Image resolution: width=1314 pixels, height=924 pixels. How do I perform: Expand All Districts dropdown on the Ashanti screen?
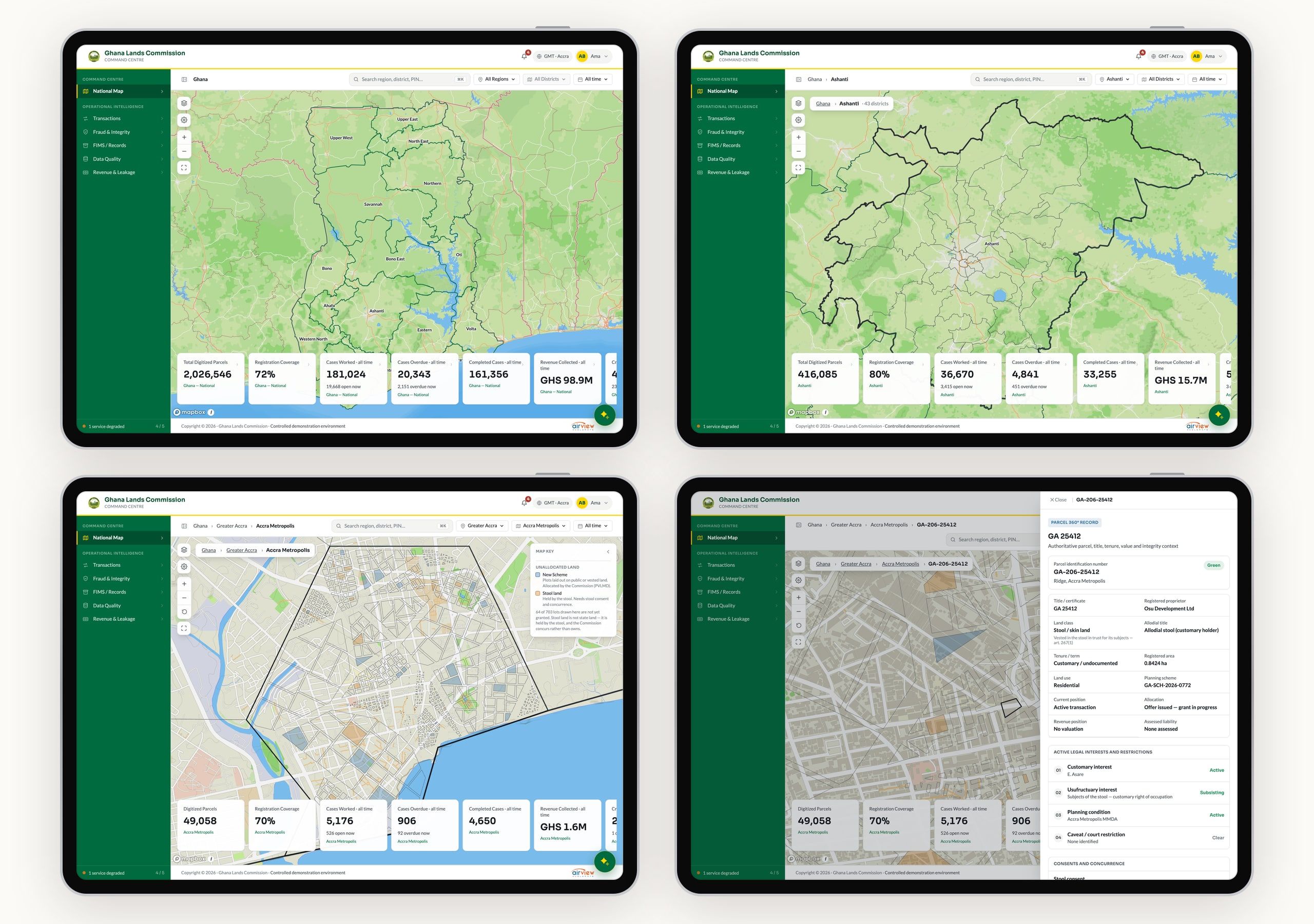[1161, 80]
